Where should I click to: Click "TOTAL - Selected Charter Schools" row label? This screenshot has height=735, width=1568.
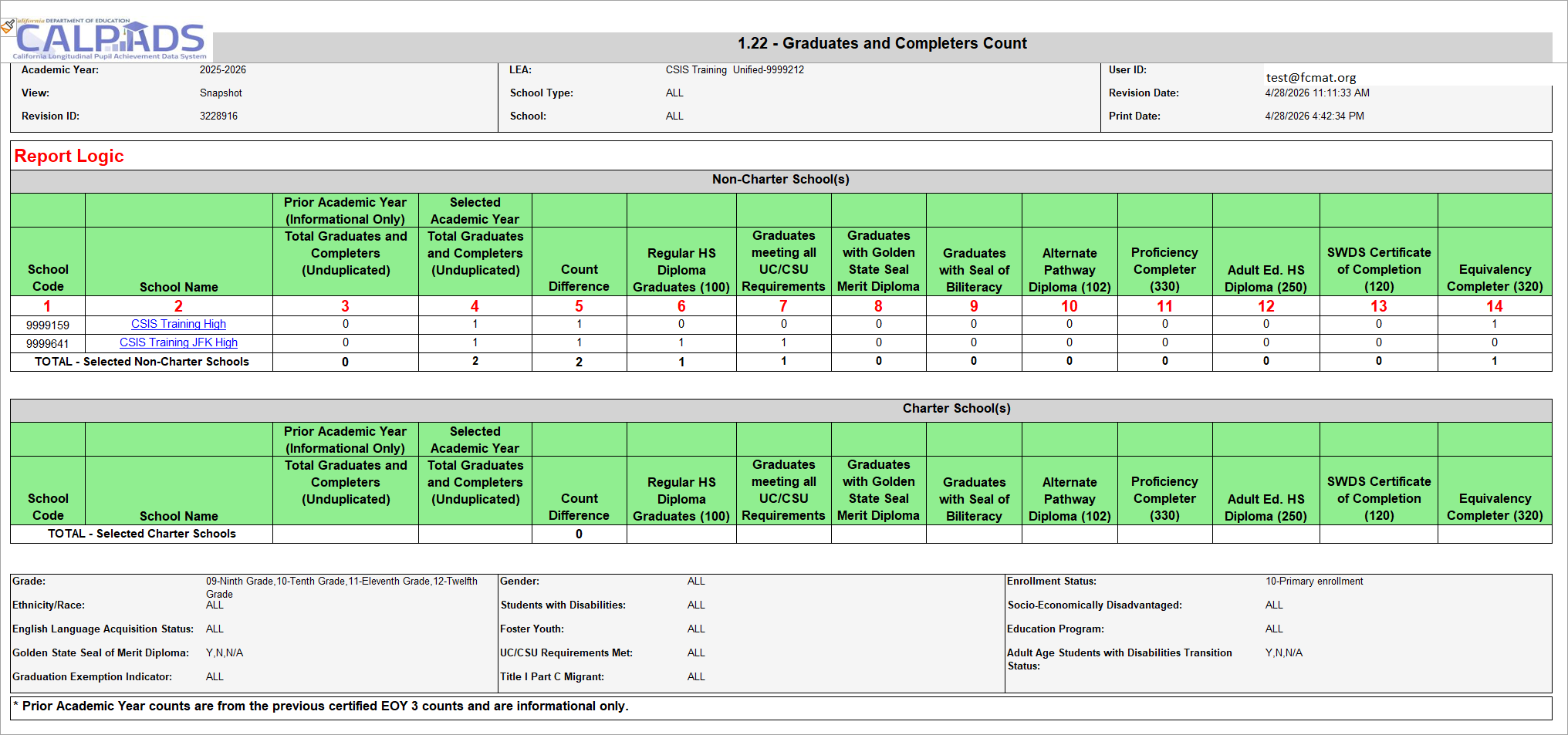point(142,534)
